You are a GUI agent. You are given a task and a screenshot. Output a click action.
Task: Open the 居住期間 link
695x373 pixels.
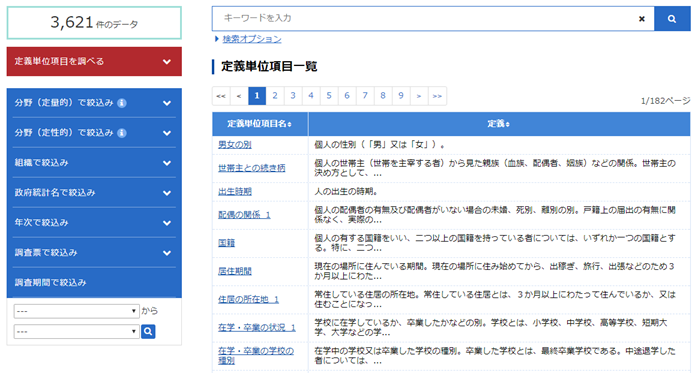click(x=235, y=271)
